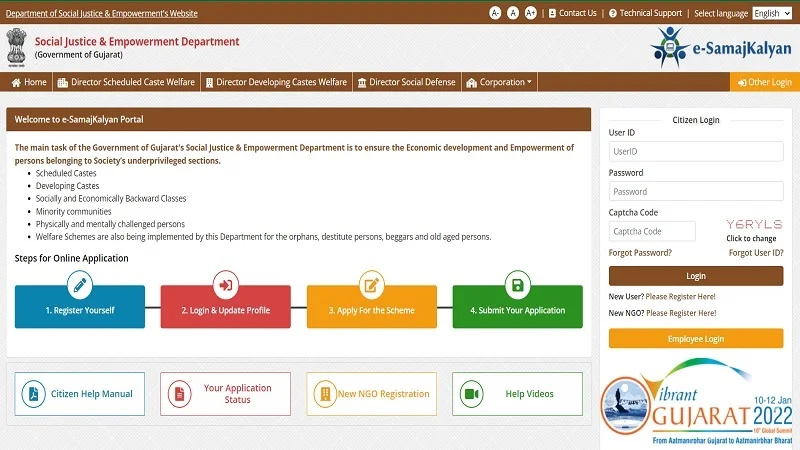Open Director Developing Castes Welfare menu

[x=276, y=82]
